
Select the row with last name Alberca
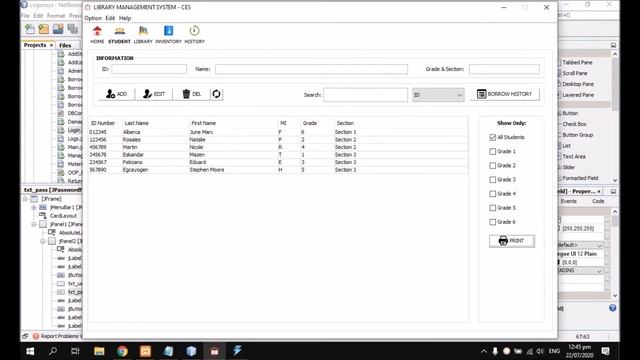coord(278,132)
